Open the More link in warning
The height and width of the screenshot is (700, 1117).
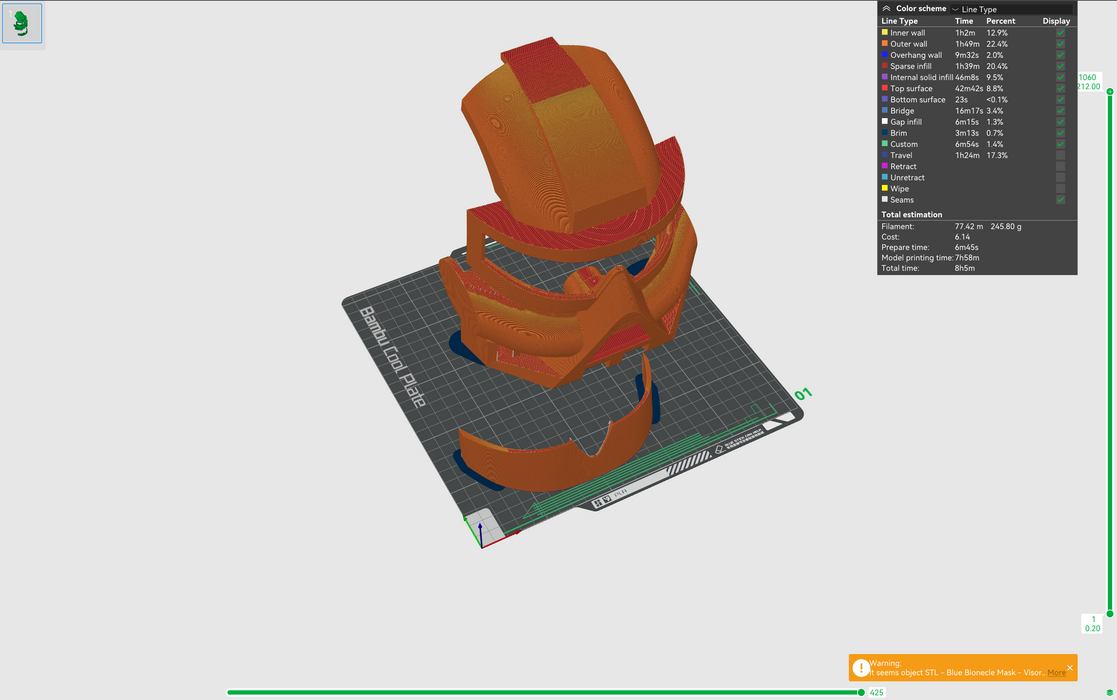(1056, 673)
